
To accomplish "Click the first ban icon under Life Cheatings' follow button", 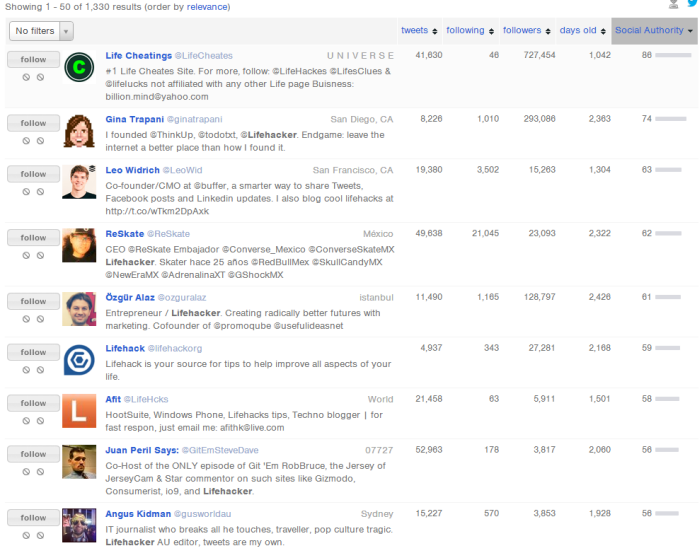I will (26, 77).
